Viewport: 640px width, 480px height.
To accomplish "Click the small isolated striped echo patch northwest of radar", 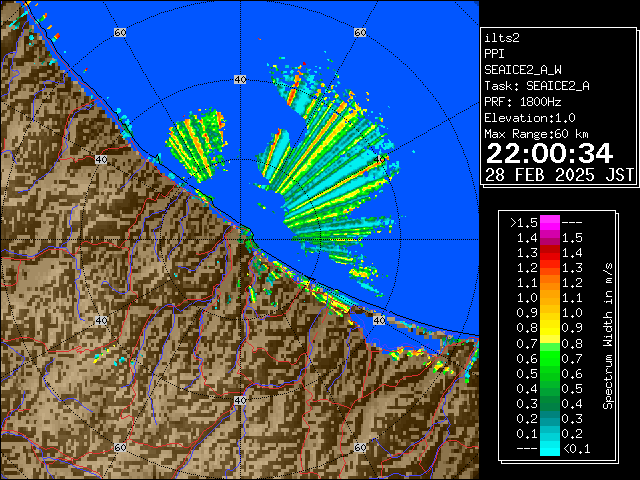I will click(x=196, y=144).
